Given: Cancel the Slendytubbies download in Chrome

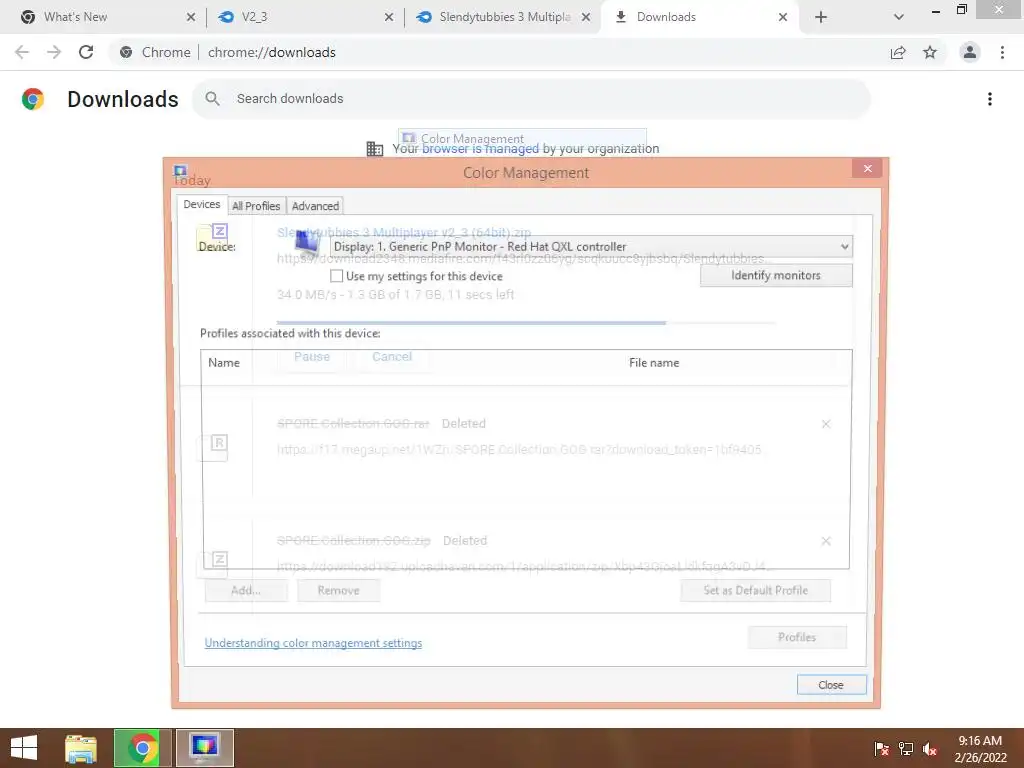Looking at the screenshot, I should click(392, 357).
